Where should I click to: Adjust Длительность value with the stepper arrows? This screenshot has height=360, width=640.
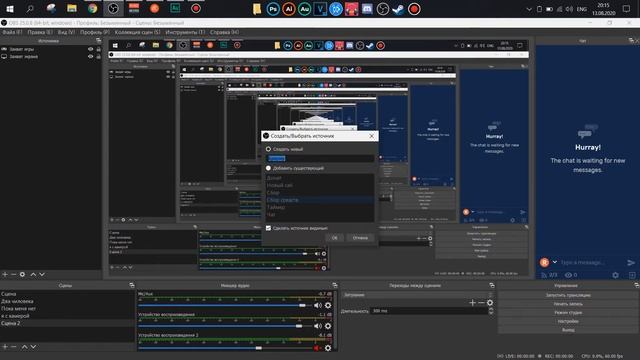click(x=491, y=311)
